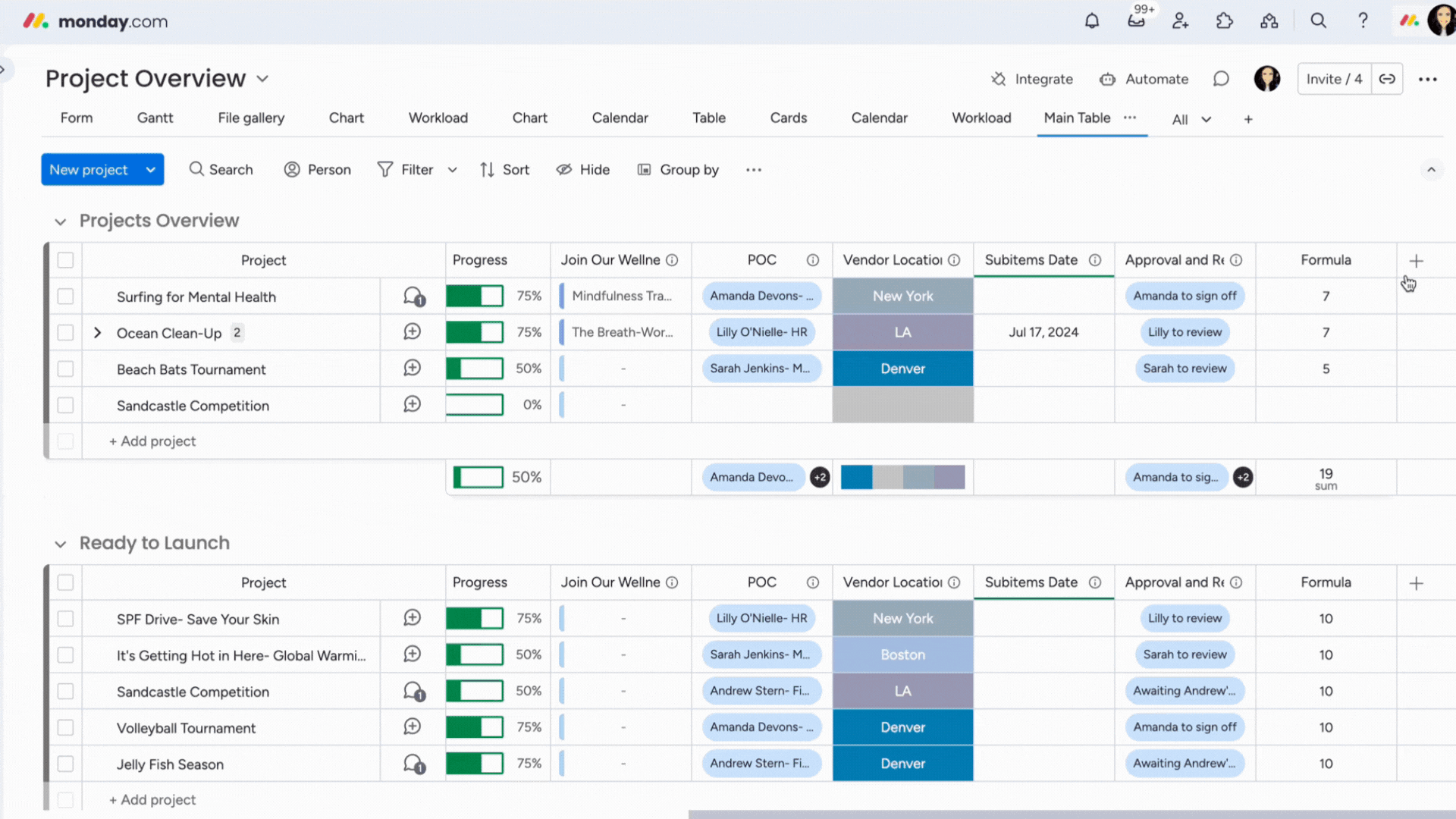Open the monday.com products switcher icon
1456x819 pixels.
point(1409,21)
